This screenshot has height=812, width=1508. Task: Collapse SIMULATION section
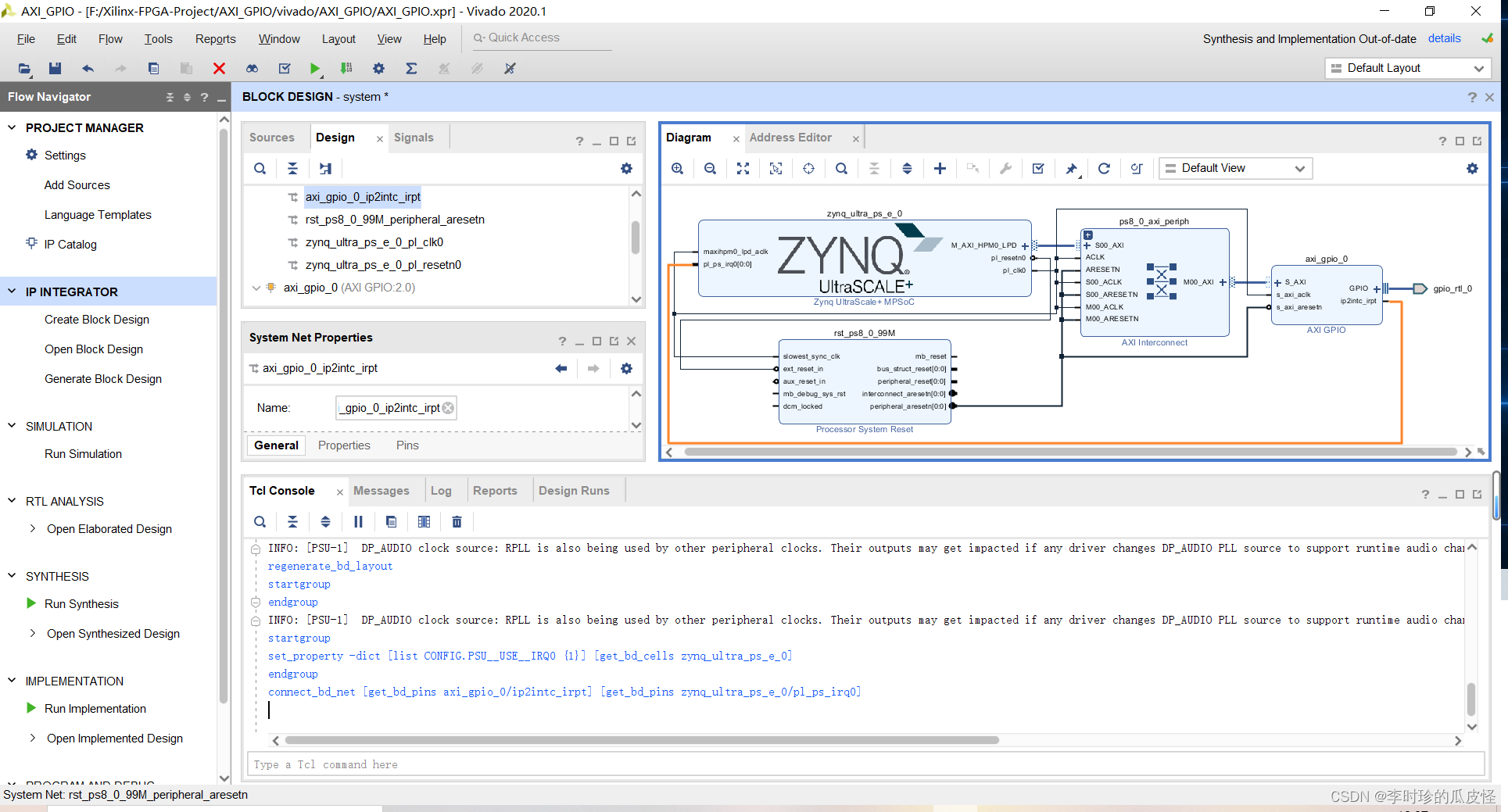pos(12,426)
